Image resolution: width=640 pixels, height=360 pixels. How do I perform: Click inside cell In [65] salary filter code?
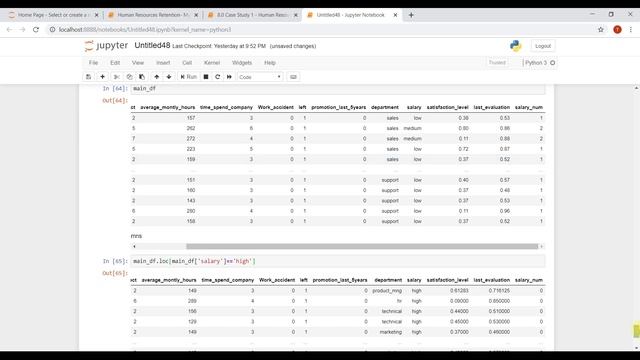click(x=338, y=261)
